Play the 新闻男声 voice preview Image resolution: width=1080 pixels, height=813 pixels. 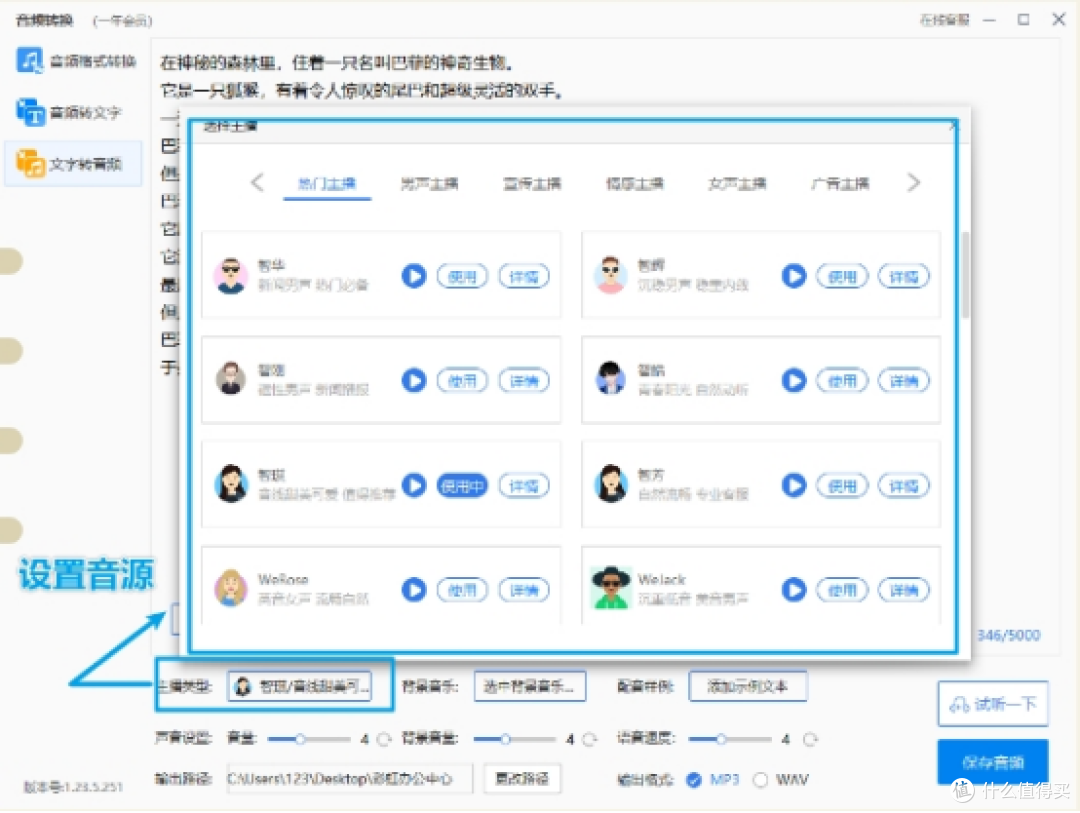pyautogui.click(x=413, y=276)
